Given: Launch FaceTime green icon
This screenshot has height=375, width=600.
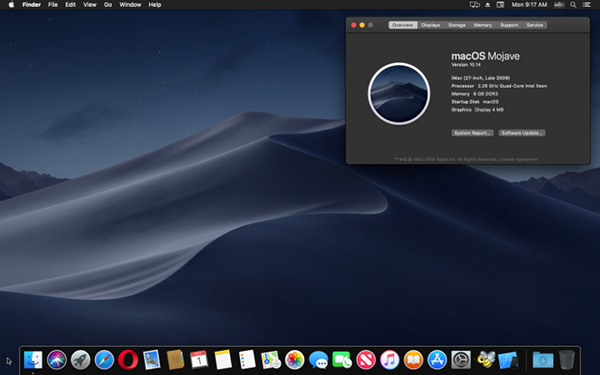Looking at the screenshot, I should [342, 360].
